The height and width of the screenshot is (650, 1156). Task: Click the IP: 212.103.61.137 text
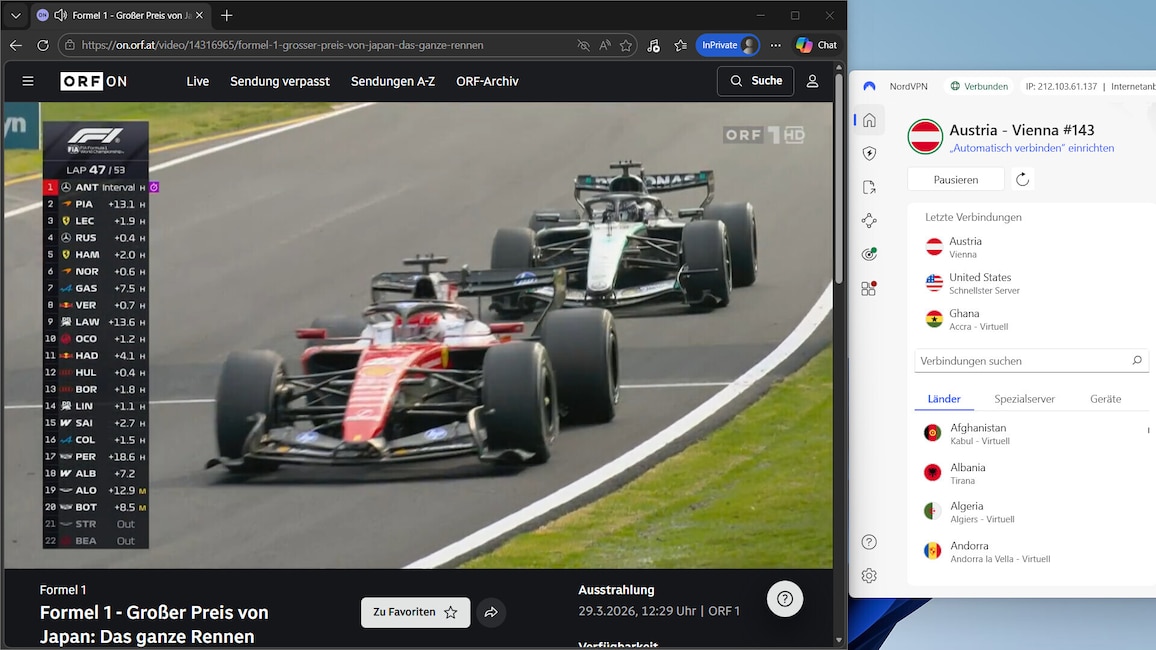coord(1061,86)
